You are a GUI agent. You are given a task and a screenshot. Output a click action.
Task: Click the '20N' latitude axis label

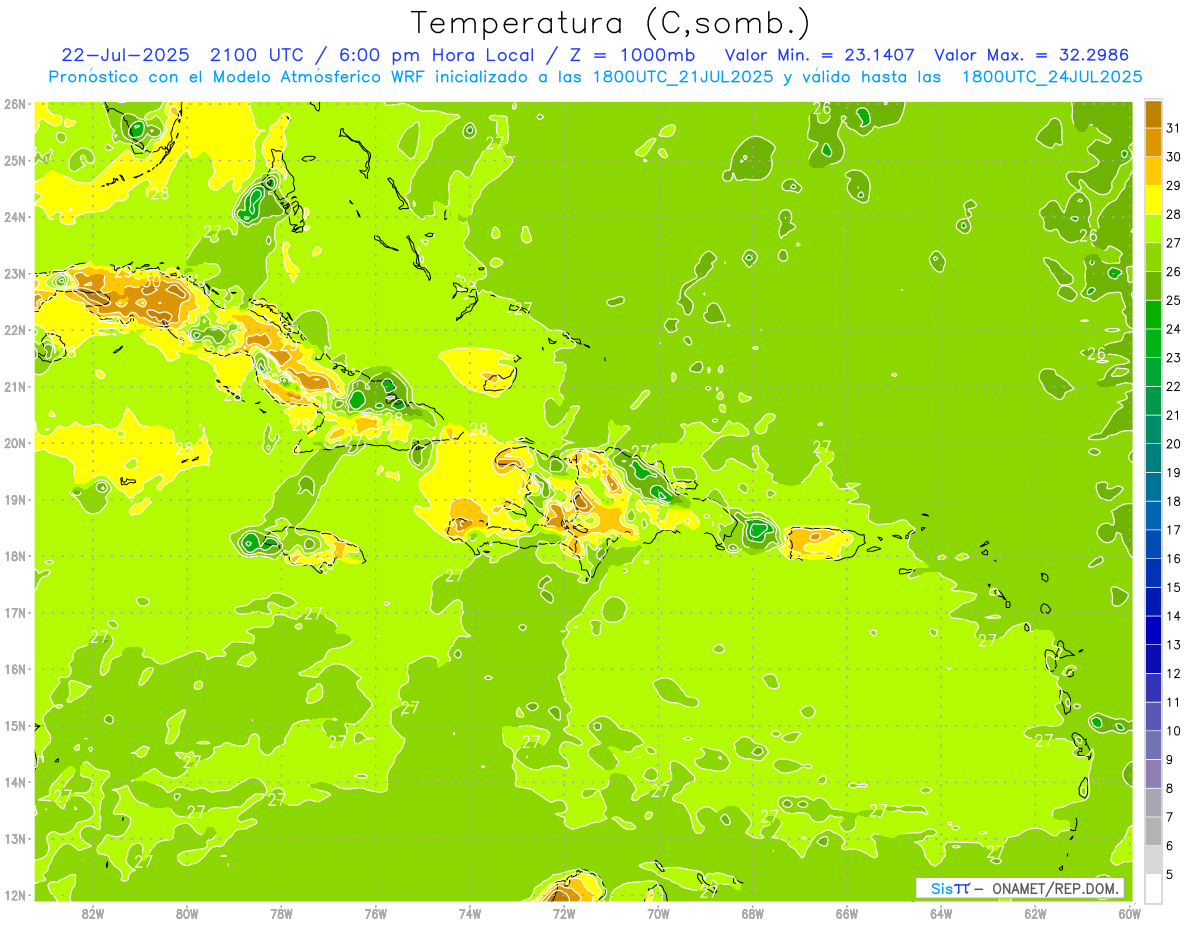[15, 443]
